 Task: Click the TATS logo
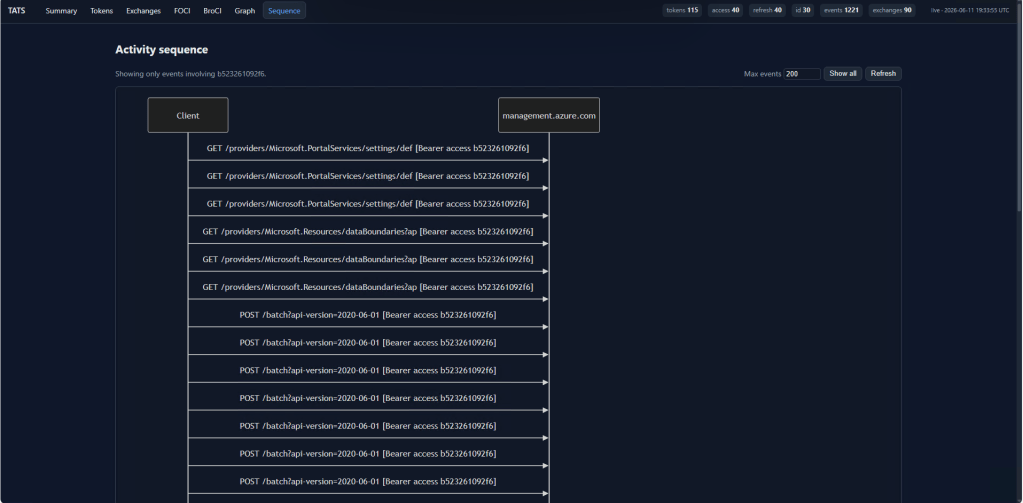click(x=17, y=10)
